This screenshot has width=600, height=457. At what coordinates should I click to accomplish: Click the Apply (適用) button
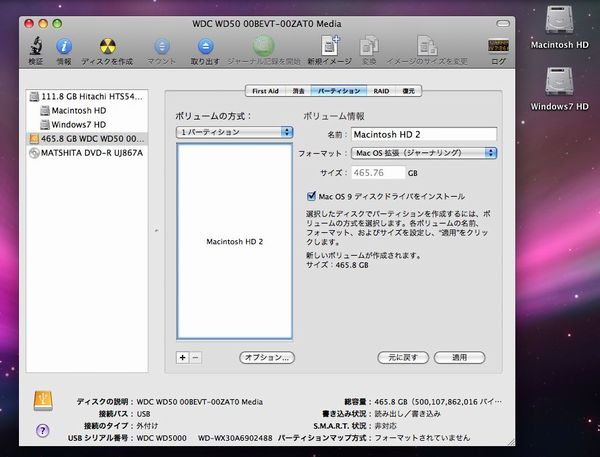point(460,357)
